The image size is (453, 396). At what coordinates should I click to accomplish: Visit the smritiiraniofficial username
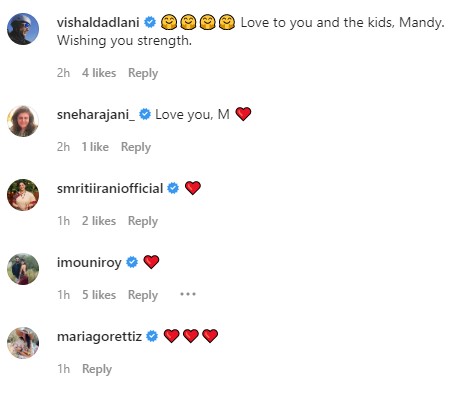[x=110, y=188]
